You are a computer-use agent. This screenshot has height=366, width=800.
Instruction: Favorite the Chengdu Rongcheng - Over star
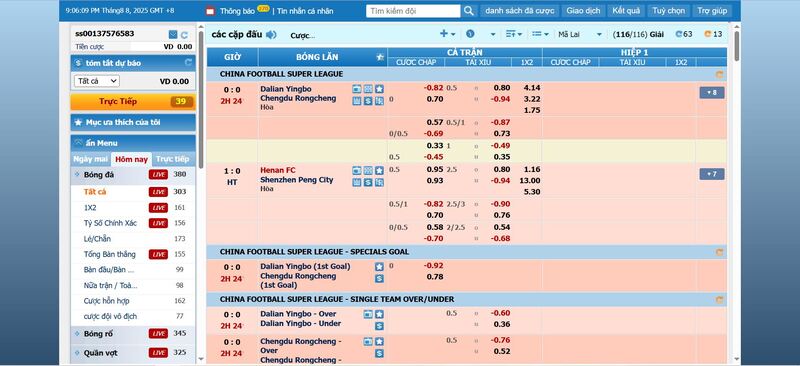[379, 341]
